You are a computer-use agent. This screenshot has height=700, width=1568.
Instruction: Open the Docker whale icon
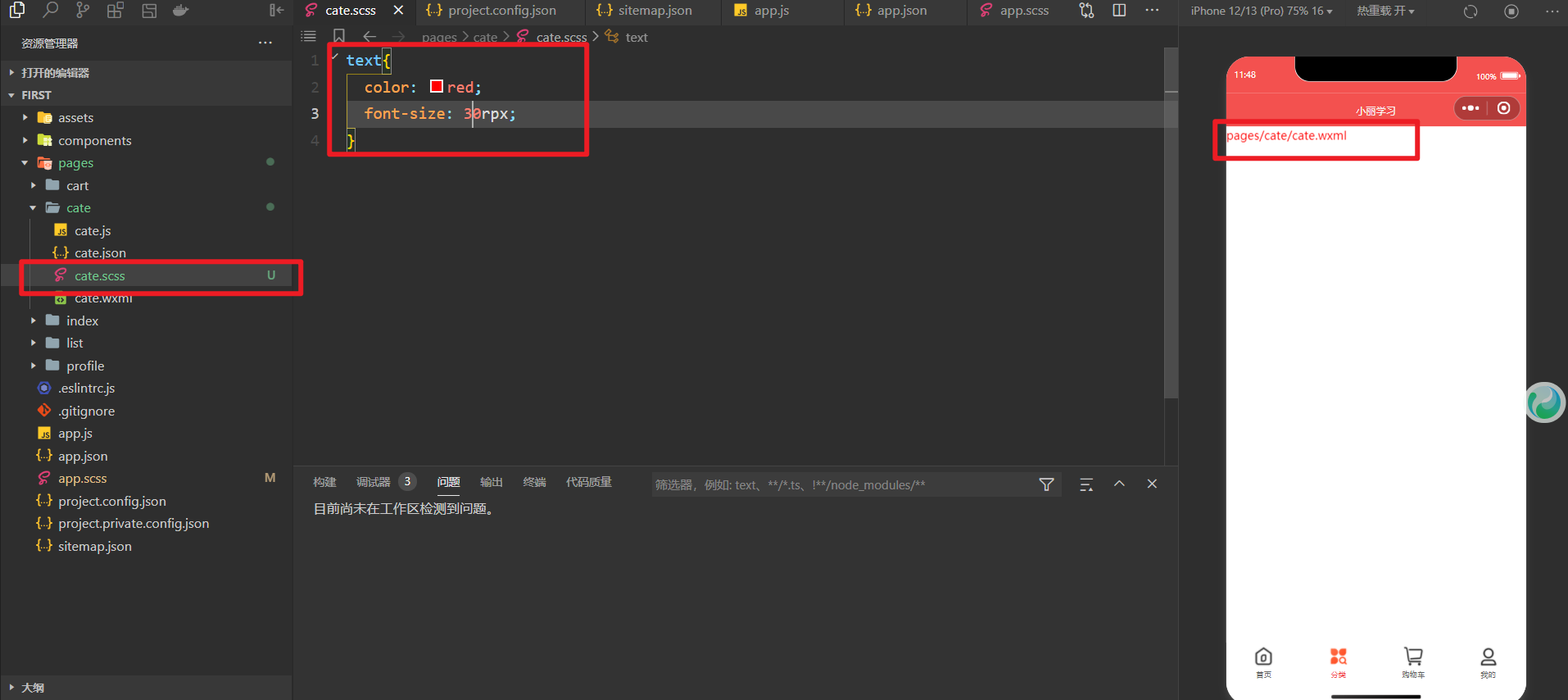181,10
